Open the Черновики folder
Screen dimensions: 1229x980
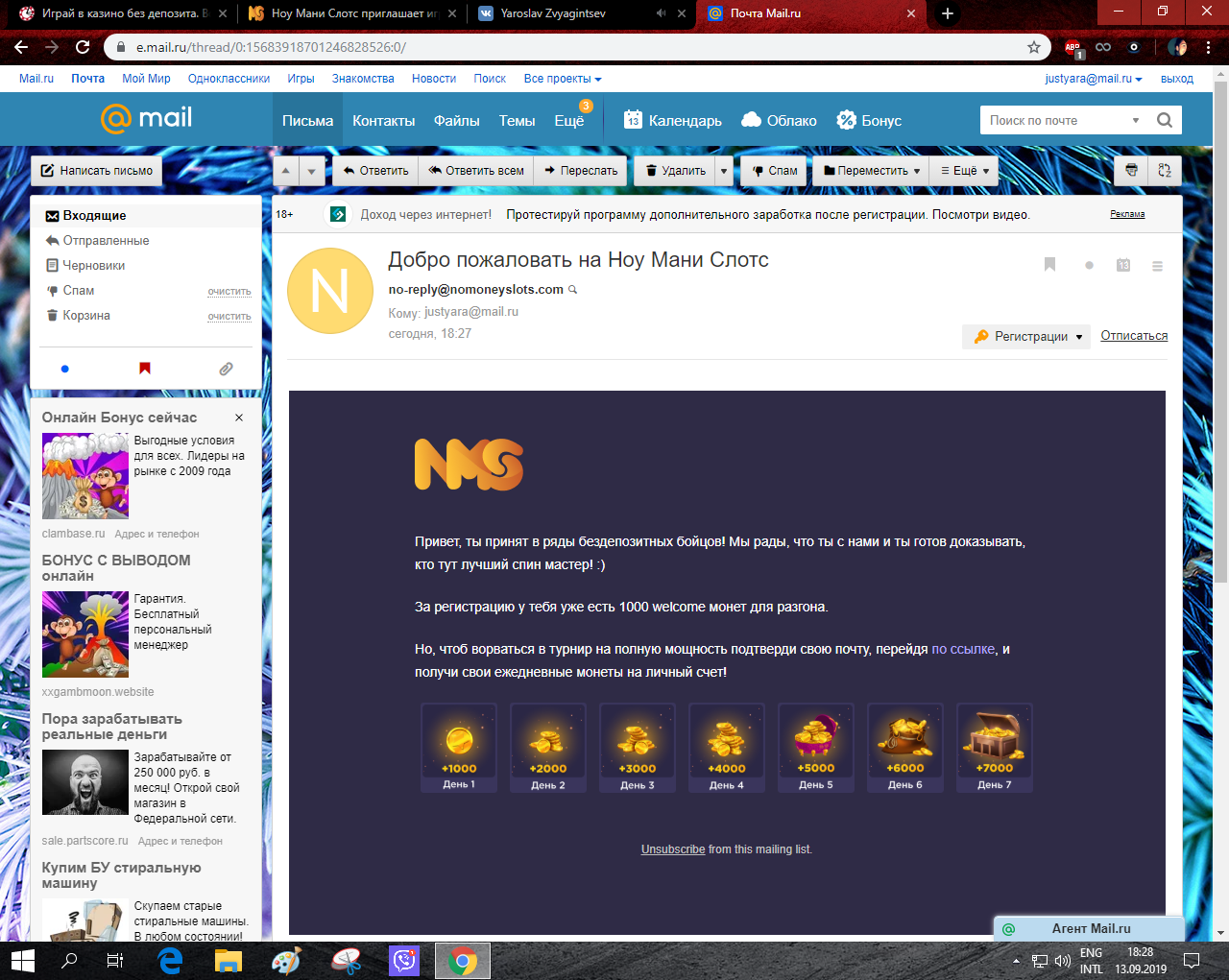[94, 266]
